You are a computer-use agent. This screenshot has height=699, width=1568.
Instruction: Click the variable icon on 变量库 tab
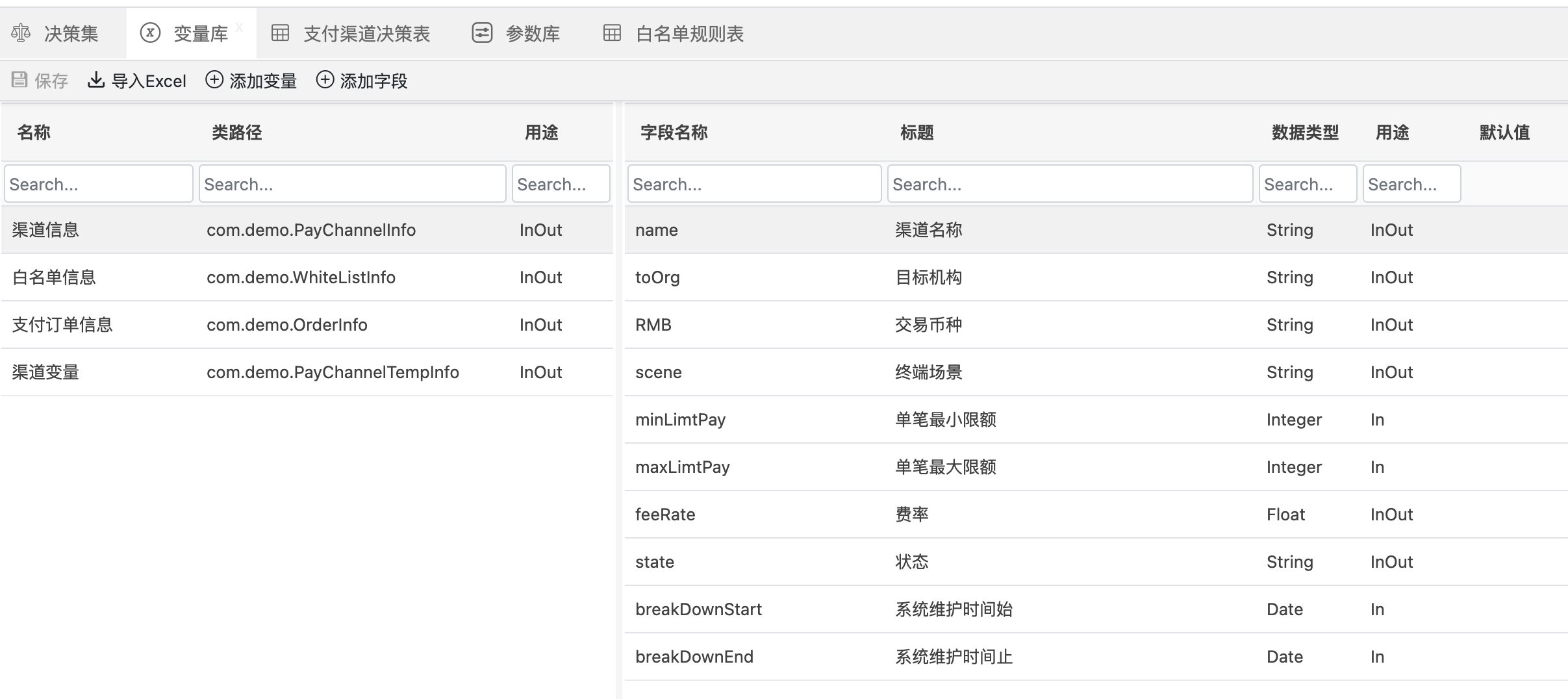coord(150,32)
